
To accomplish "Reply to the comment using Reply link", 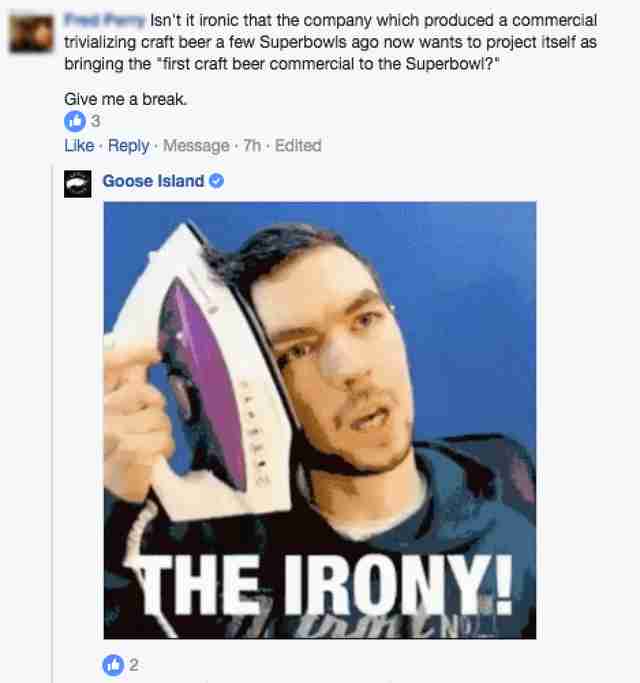I will 129,145.
